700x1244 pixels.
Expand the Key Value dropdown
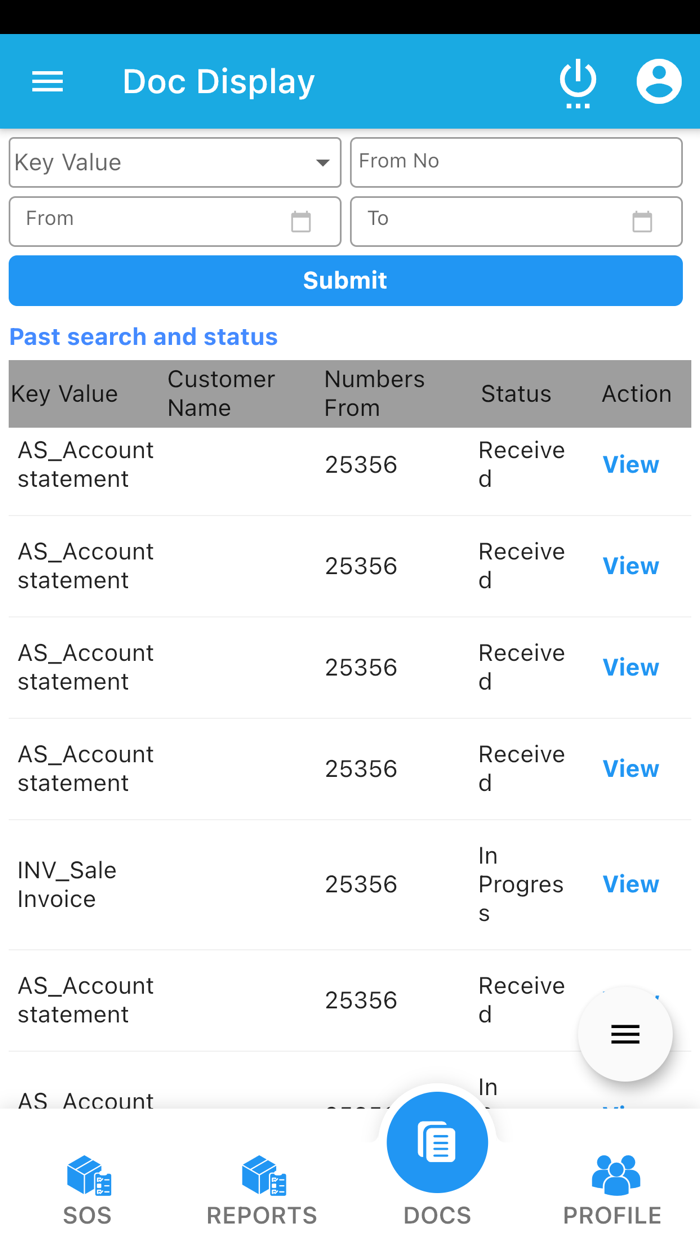pyautogui.click(x=175, y=163)
